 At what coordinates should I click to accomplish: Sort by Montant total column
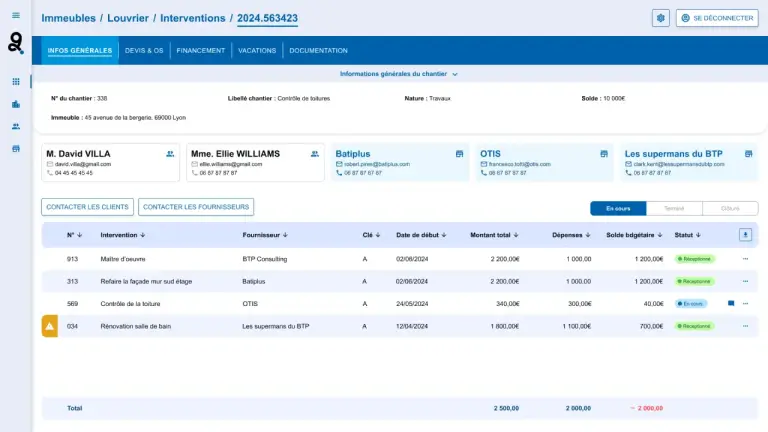point(494,235)
